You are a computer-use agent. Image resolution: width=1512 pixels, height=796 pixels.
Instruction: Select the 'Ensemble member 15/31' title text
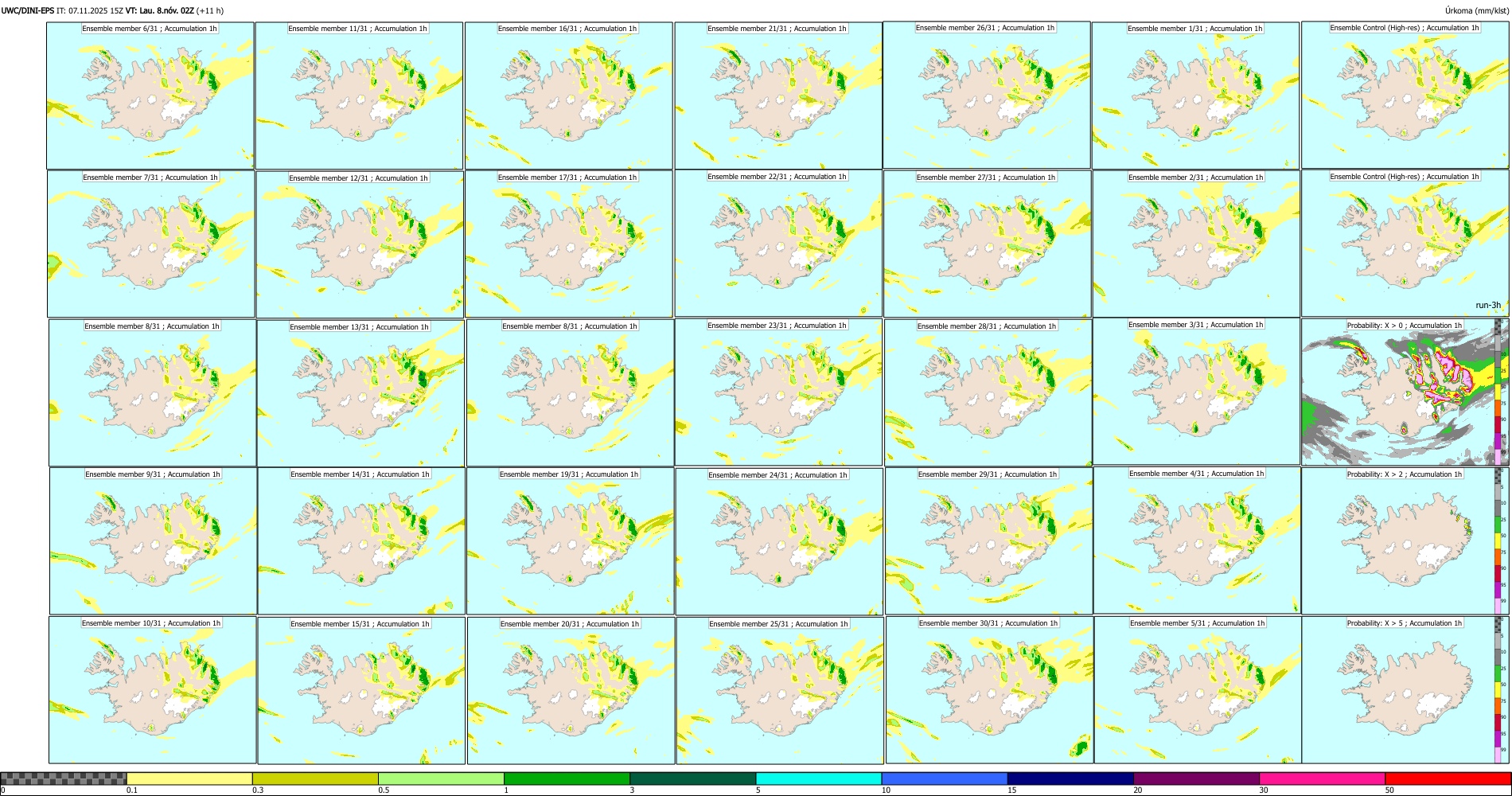[x=360, y=624]
